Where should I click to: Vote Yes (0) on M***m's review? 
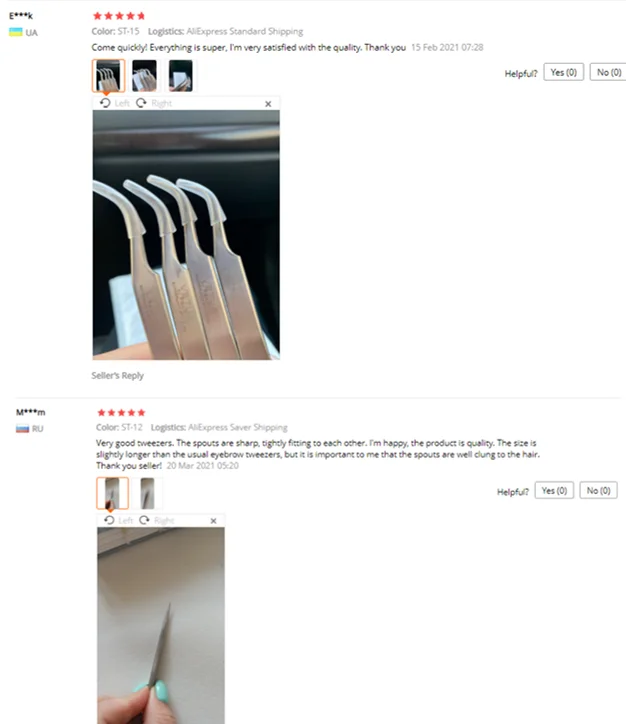(554, 490)
